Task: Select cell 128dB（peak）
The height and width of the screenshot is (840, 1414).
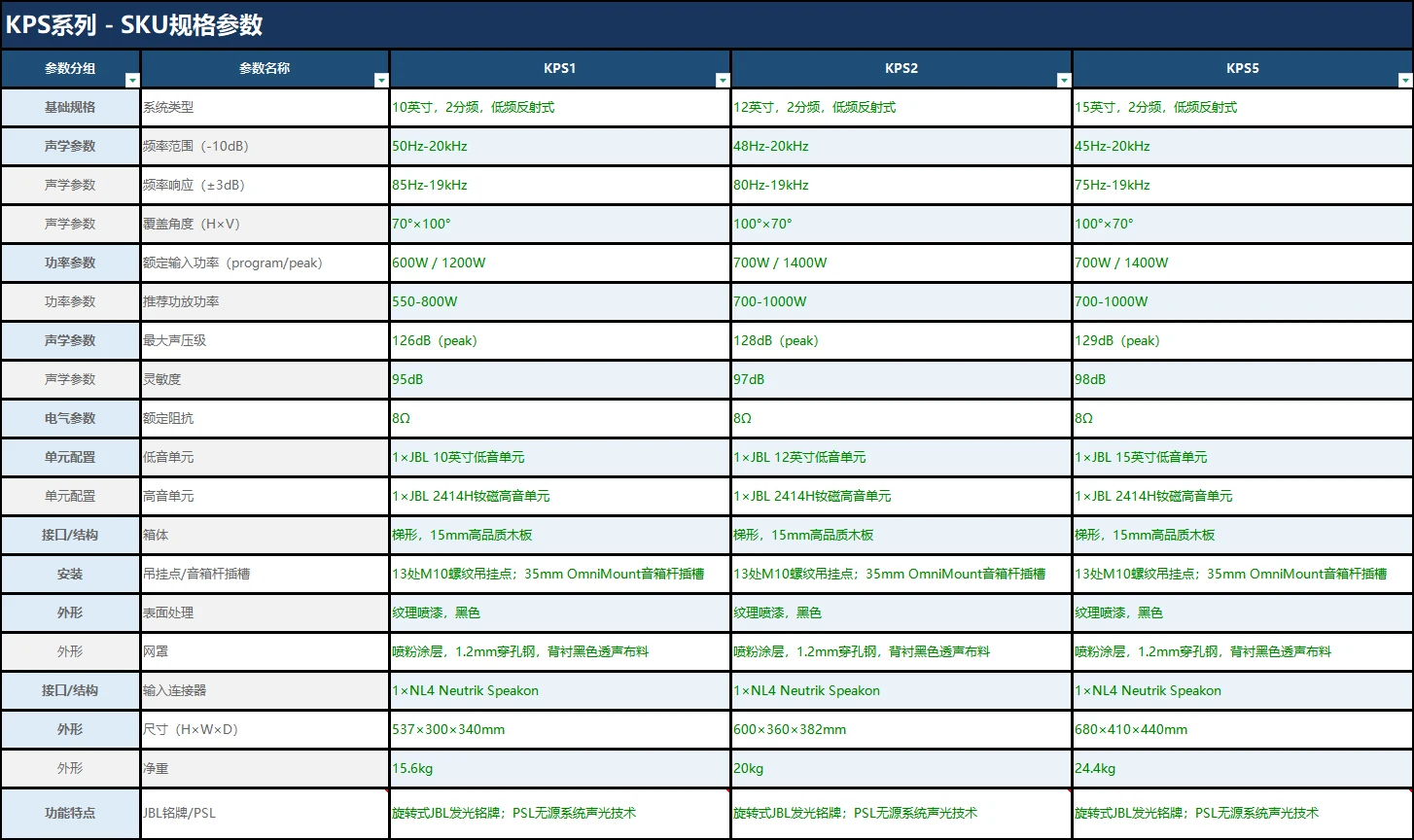Action: tap(901, 341)
